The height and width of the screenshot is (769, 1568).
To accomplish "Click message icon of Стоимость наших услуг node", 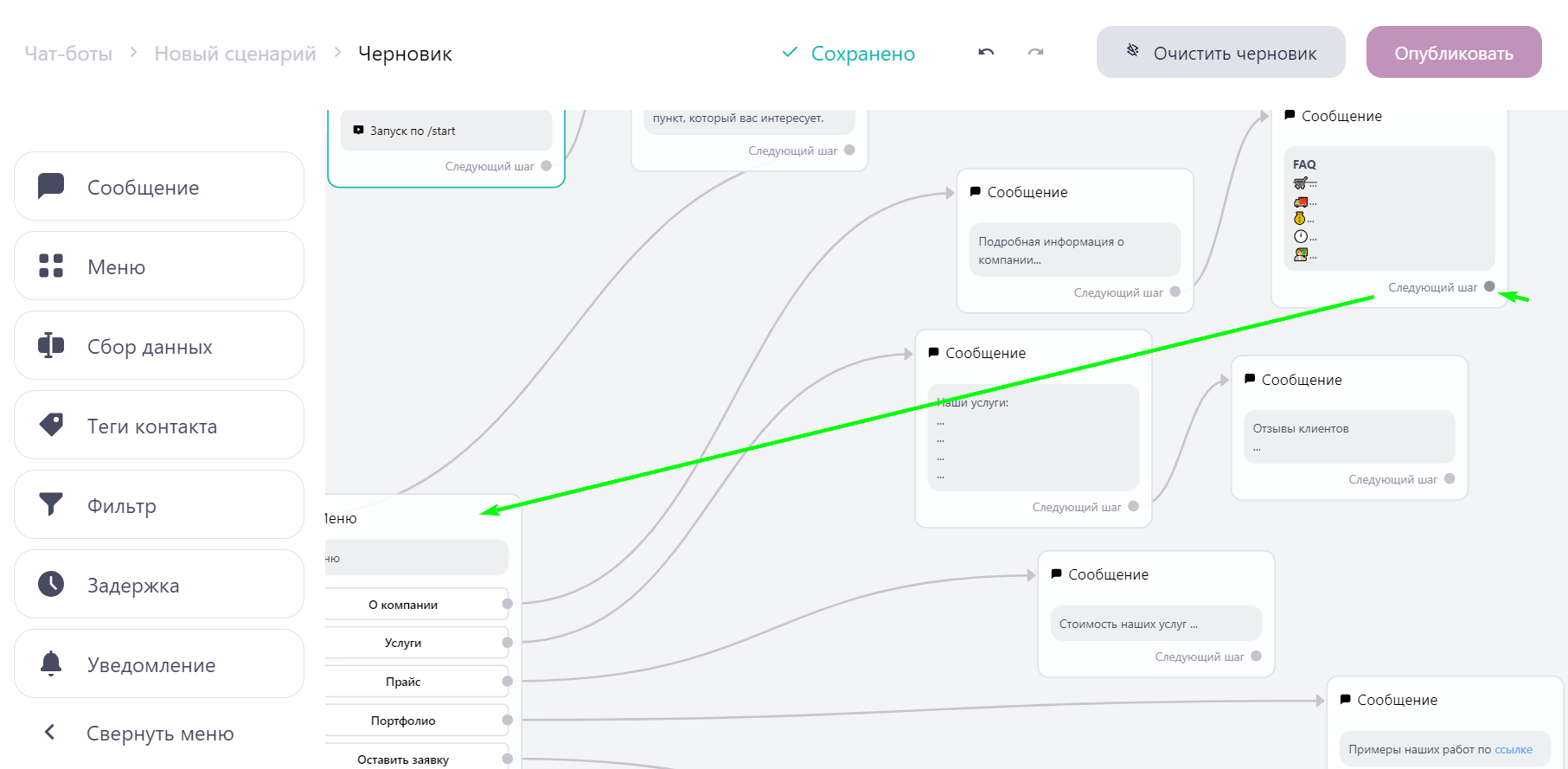I will pyautogui.click(x=1056, y=574).
